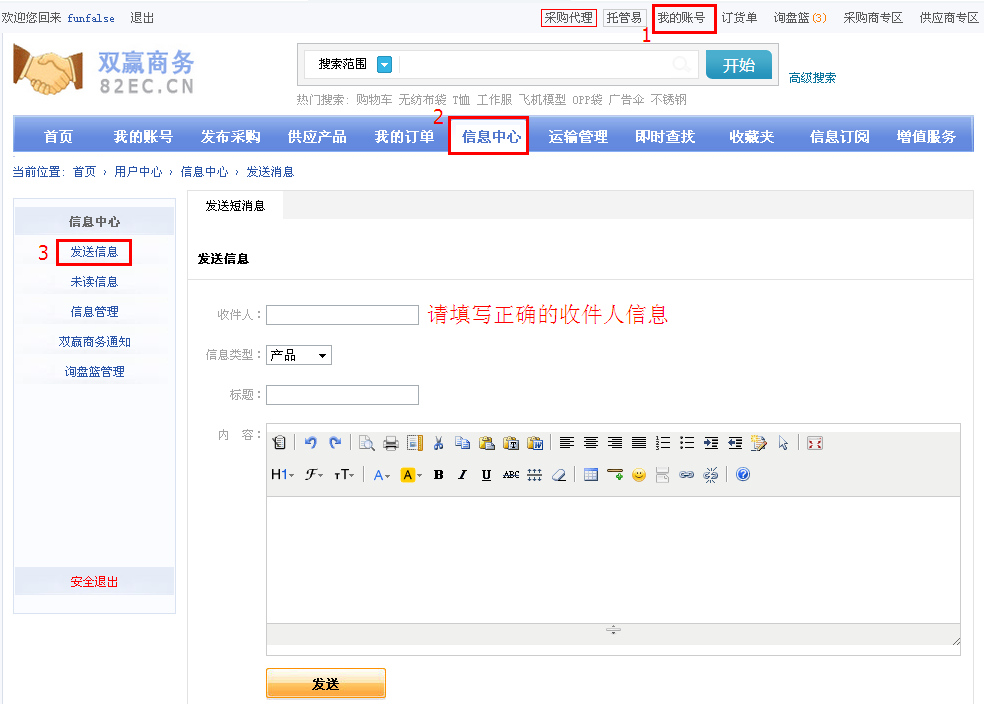Click the 收件人 input field
This screenshot has height=704, width=984.
click(342, 315)
